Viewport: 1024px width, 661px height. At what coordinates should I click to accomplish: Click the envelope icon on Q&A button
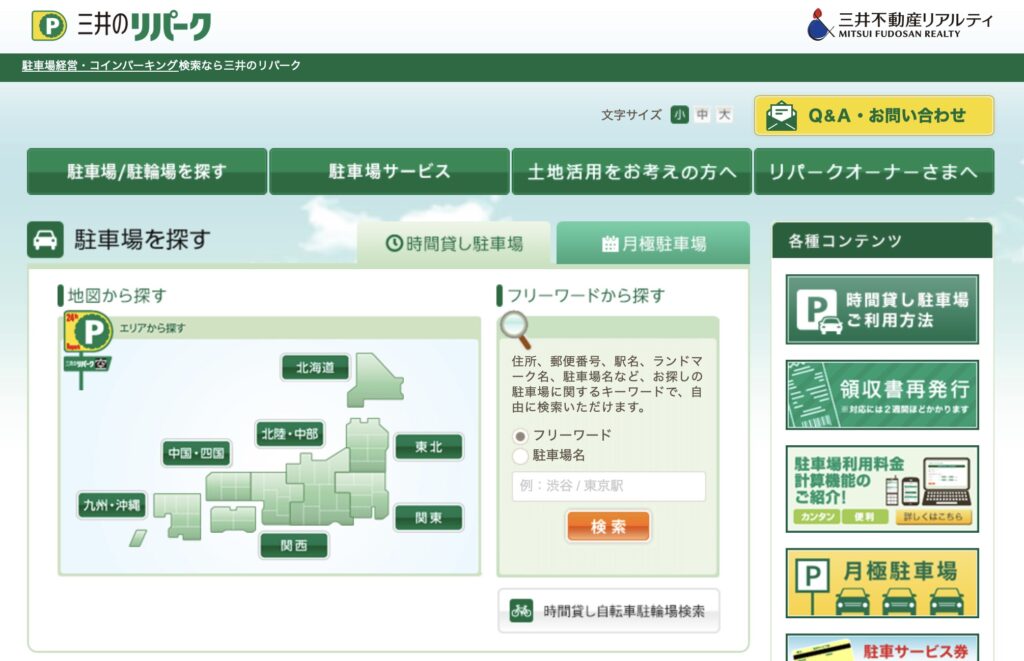tap(781, 116)
